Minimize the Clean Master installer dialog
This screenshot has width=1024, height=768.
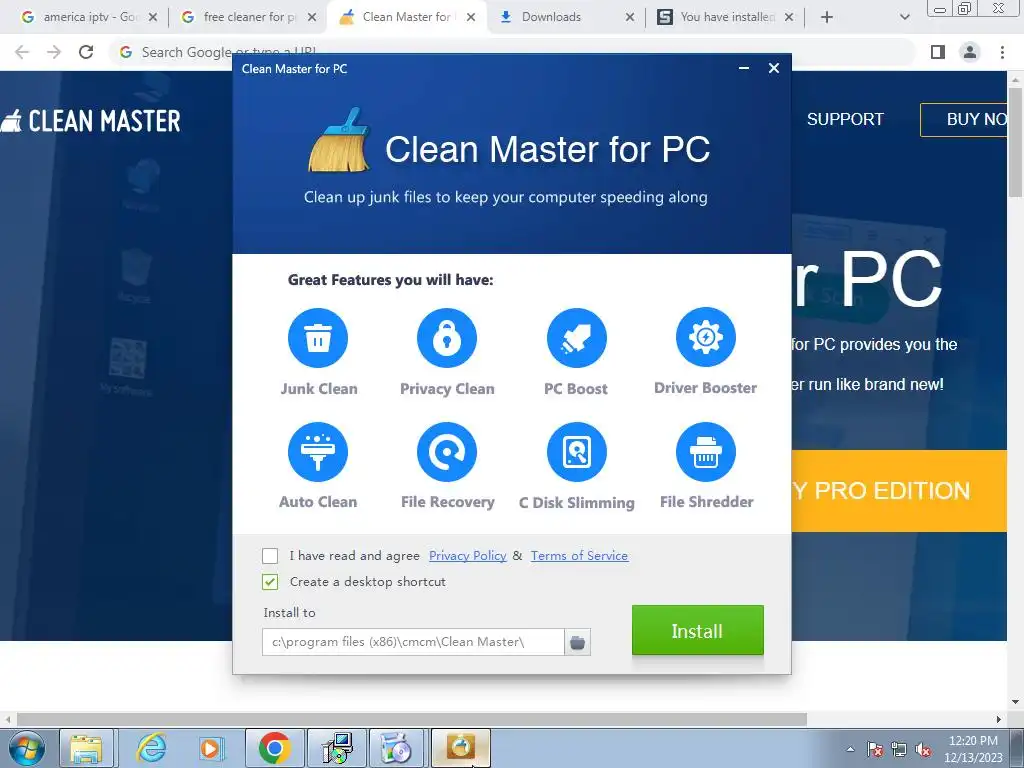744,68
